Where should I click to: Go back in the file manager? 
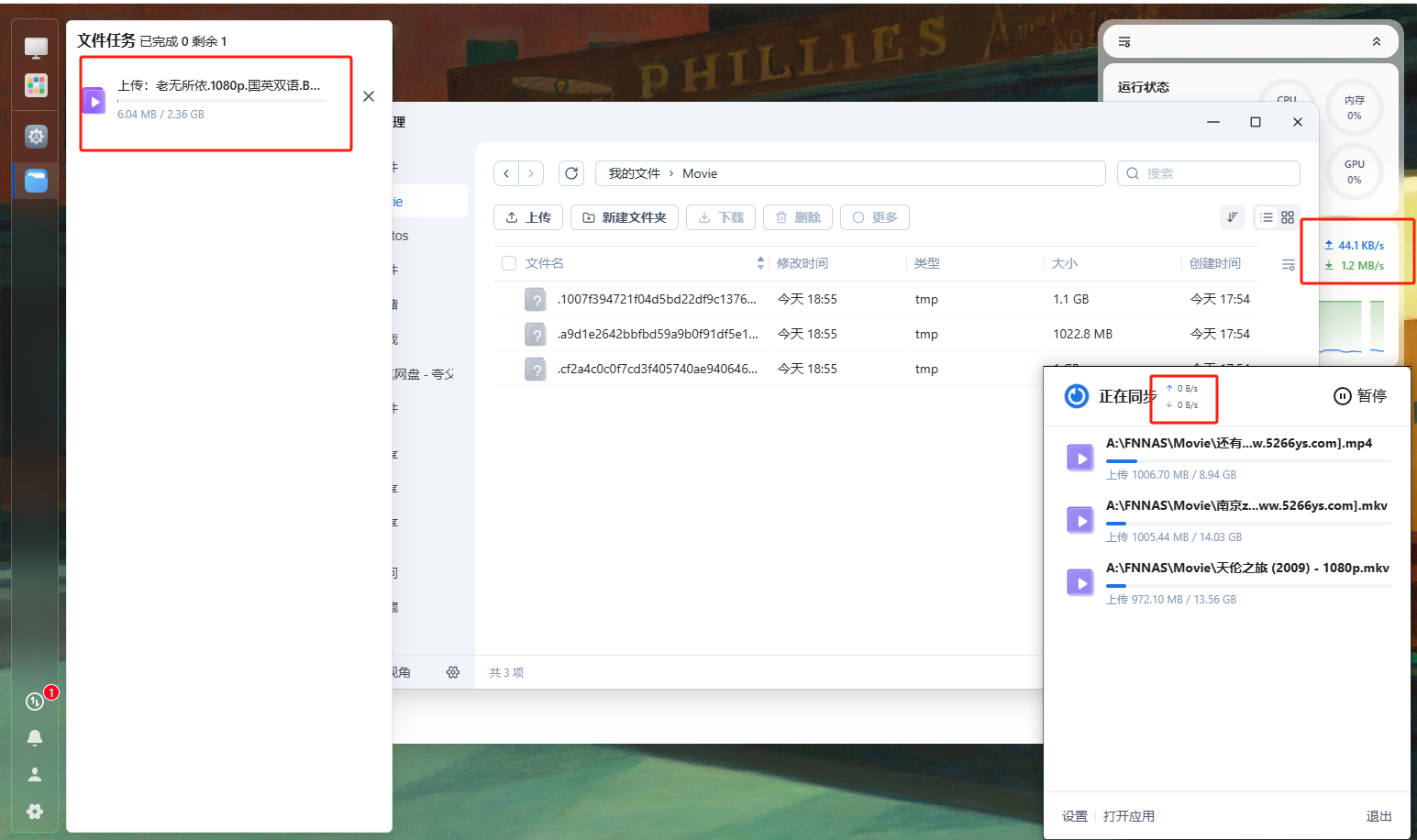[506, 173]
